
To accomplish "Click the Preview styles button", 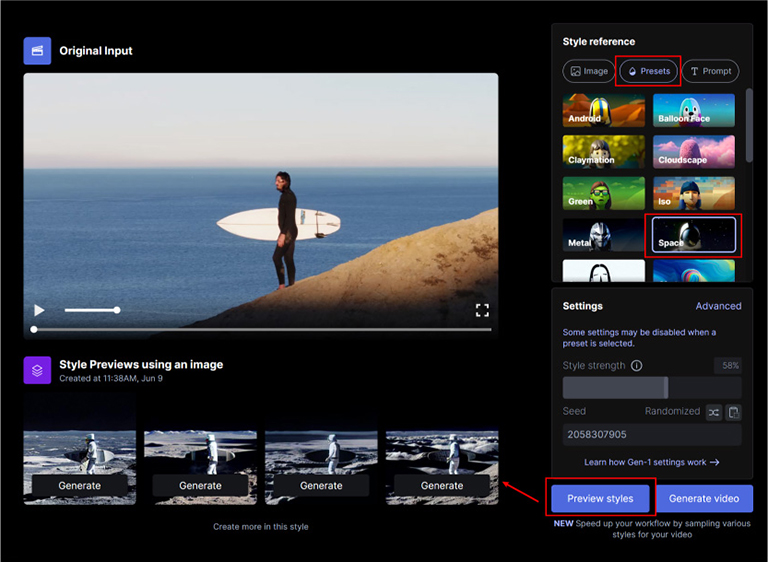I will coord(600,499).
